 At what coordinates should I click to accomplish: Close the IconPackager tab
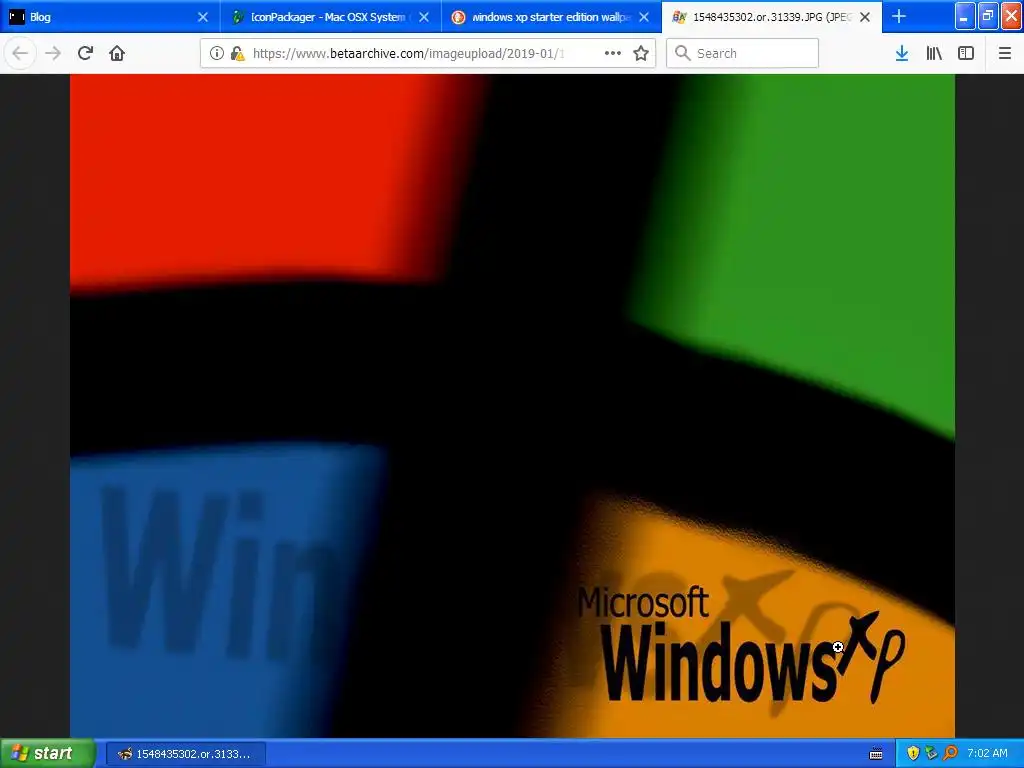click(424, 17)
